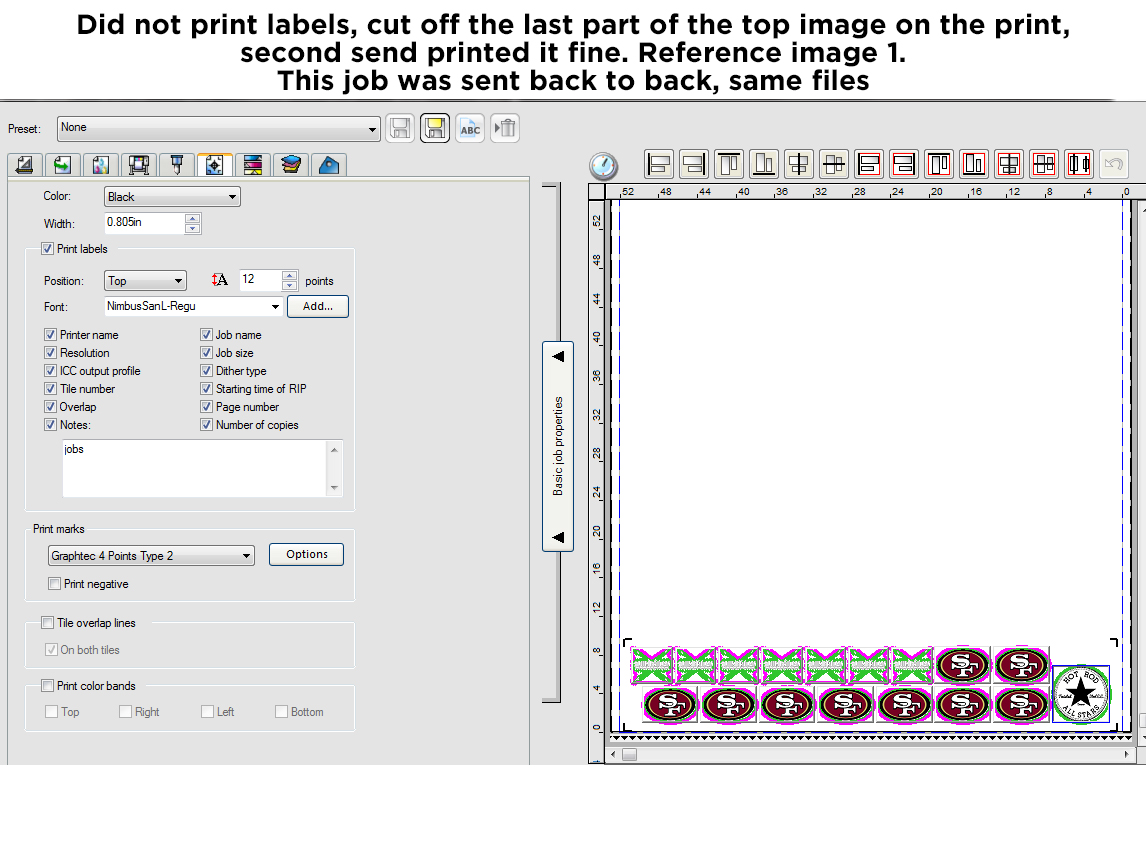The image size is (1146, 864).
Task: Toggle the Print labels checkbox
Action: tap(48, 249)
